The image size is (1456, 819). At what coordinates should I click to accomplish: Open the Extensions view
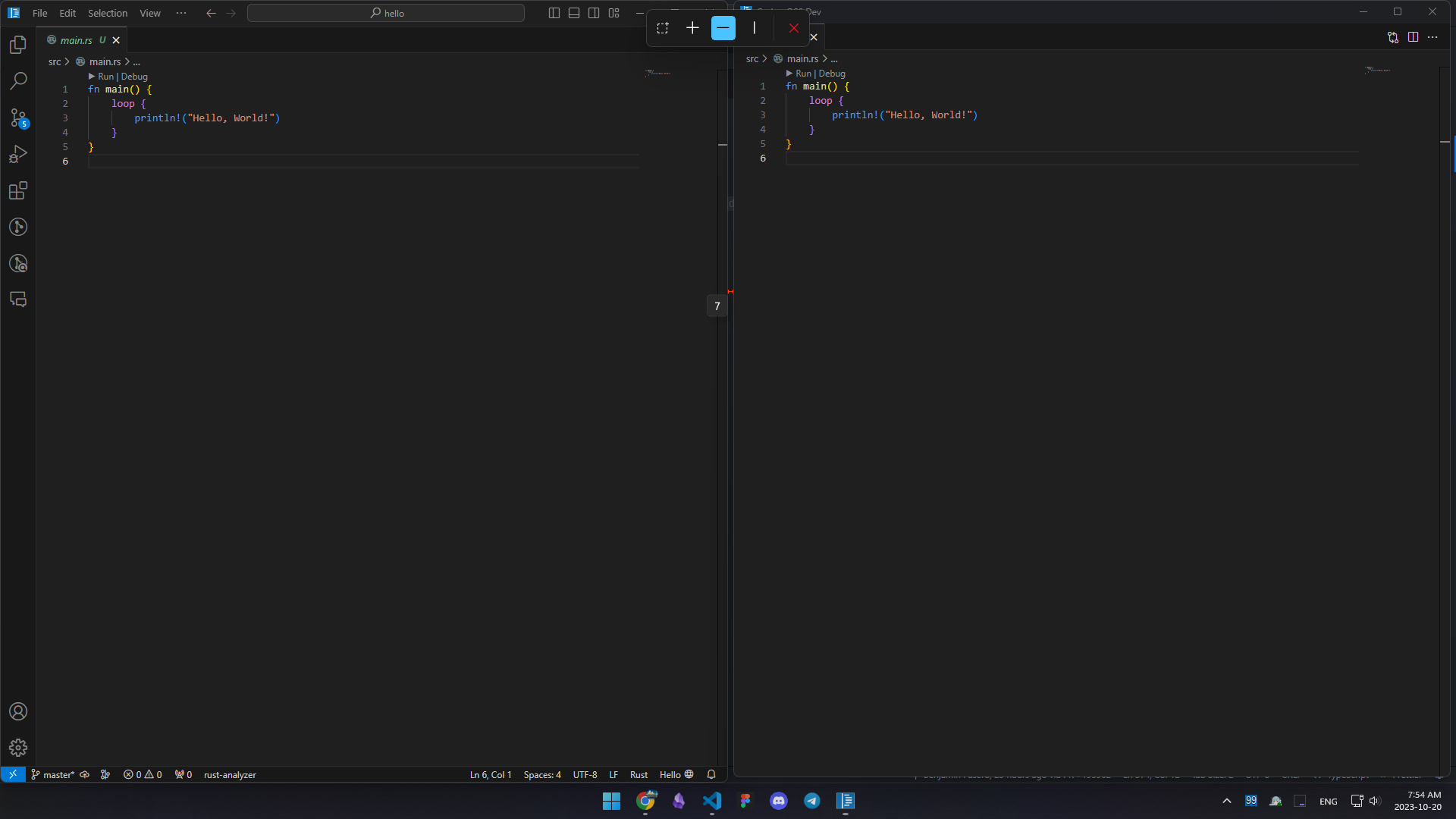(18, 191)
